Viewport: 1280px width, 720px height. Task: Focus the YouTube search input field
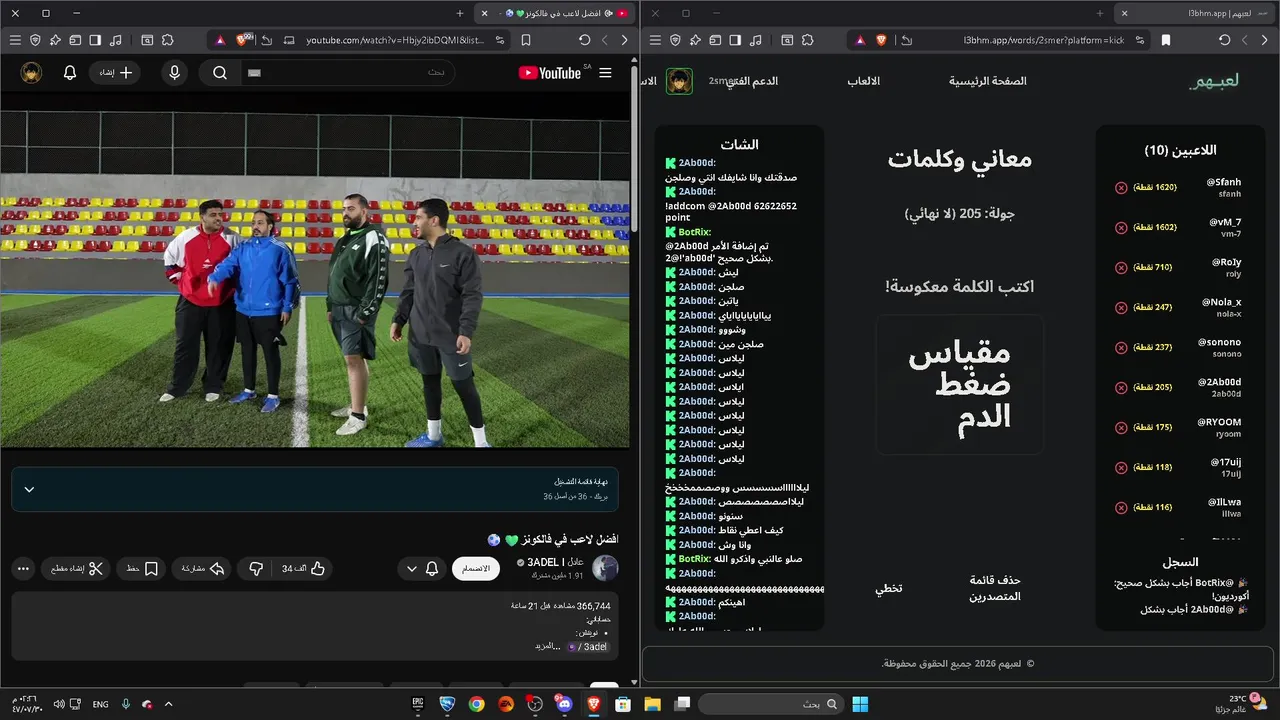[x=348, y=73]
